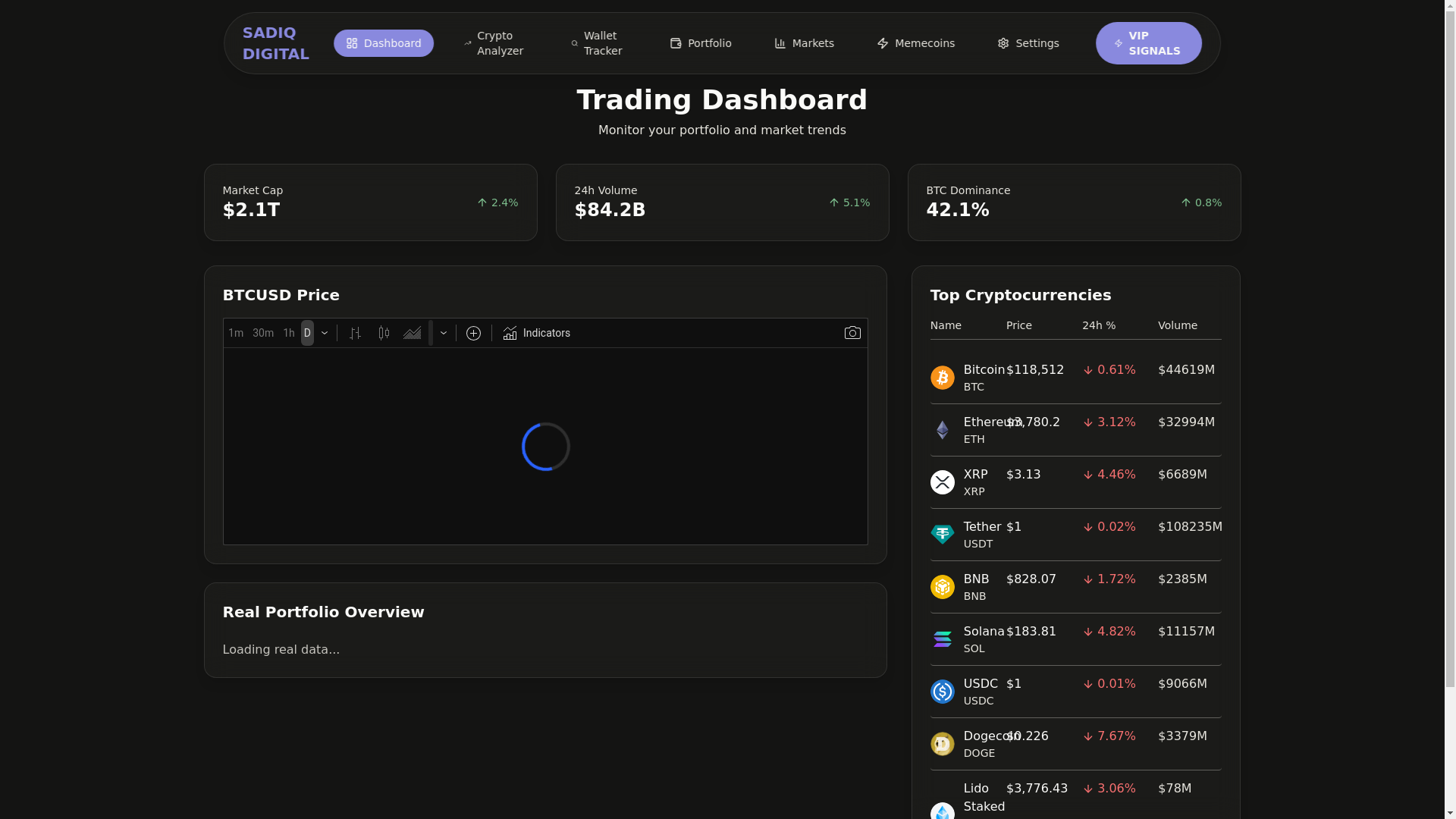Click the BTCUSD Price heading

click(281, 295)
